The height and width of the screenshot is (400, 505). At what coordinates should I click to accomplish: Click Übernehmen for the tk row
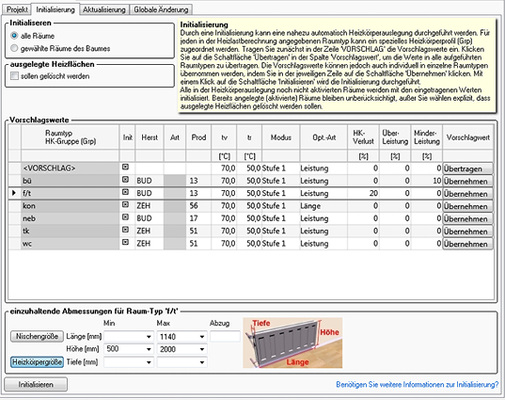point(468,231)
